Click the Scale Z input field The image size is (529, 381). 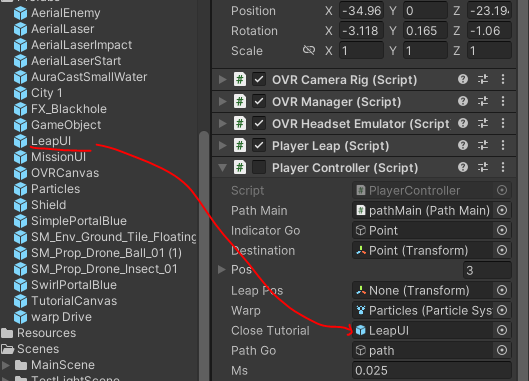489,51
